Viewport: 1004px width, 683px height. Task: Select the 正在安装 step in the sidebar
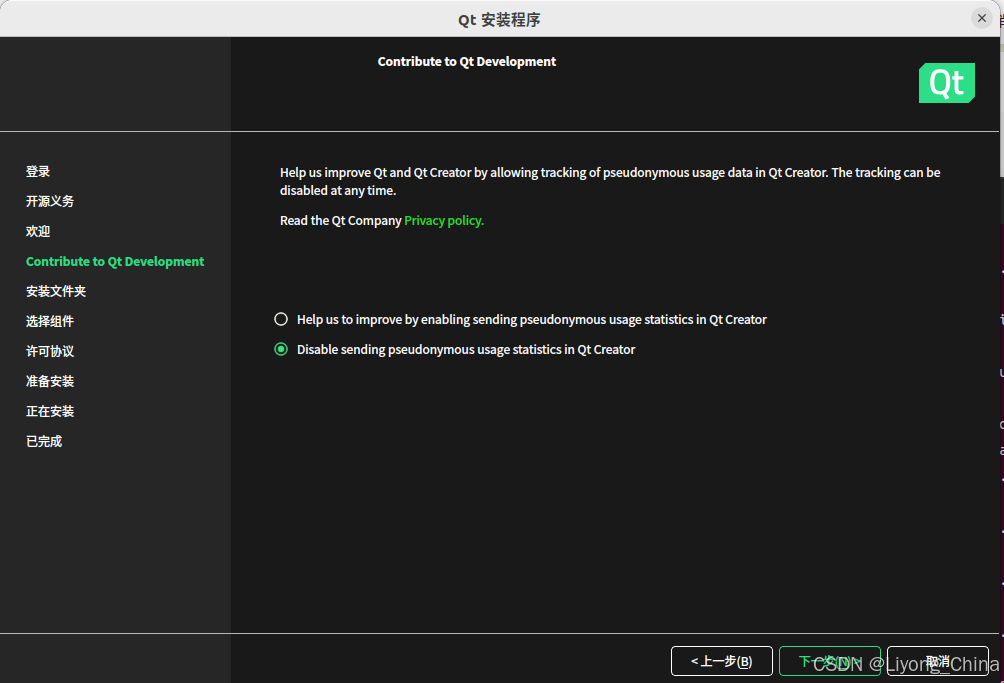[50, 412]
